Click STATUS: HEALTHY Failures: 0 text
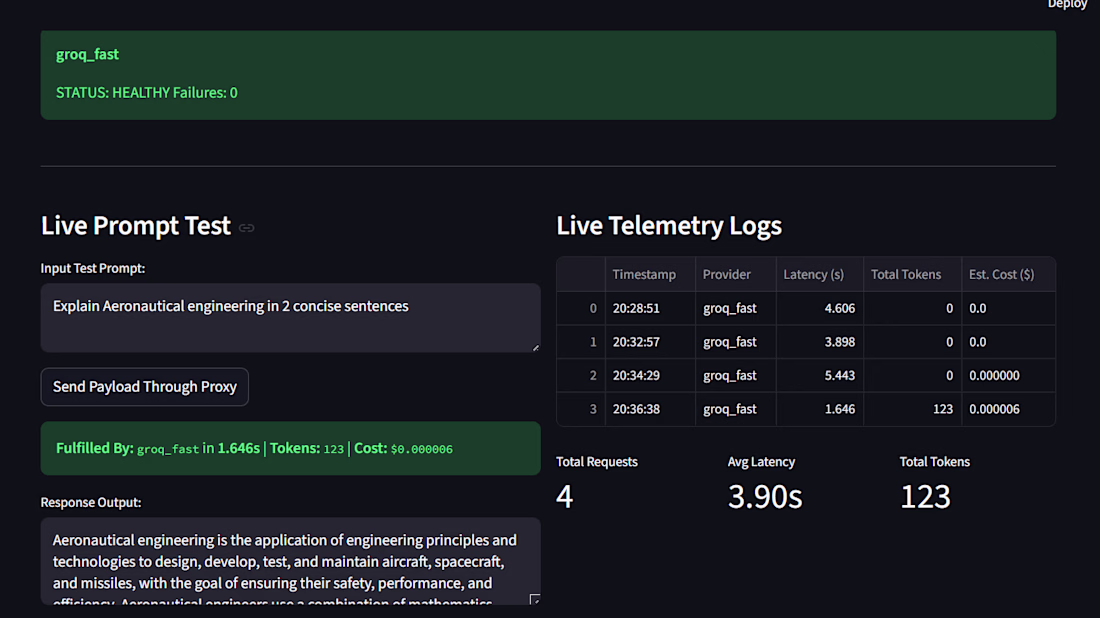This screenshot has height=618, width=1100. (x=147, y=93)
